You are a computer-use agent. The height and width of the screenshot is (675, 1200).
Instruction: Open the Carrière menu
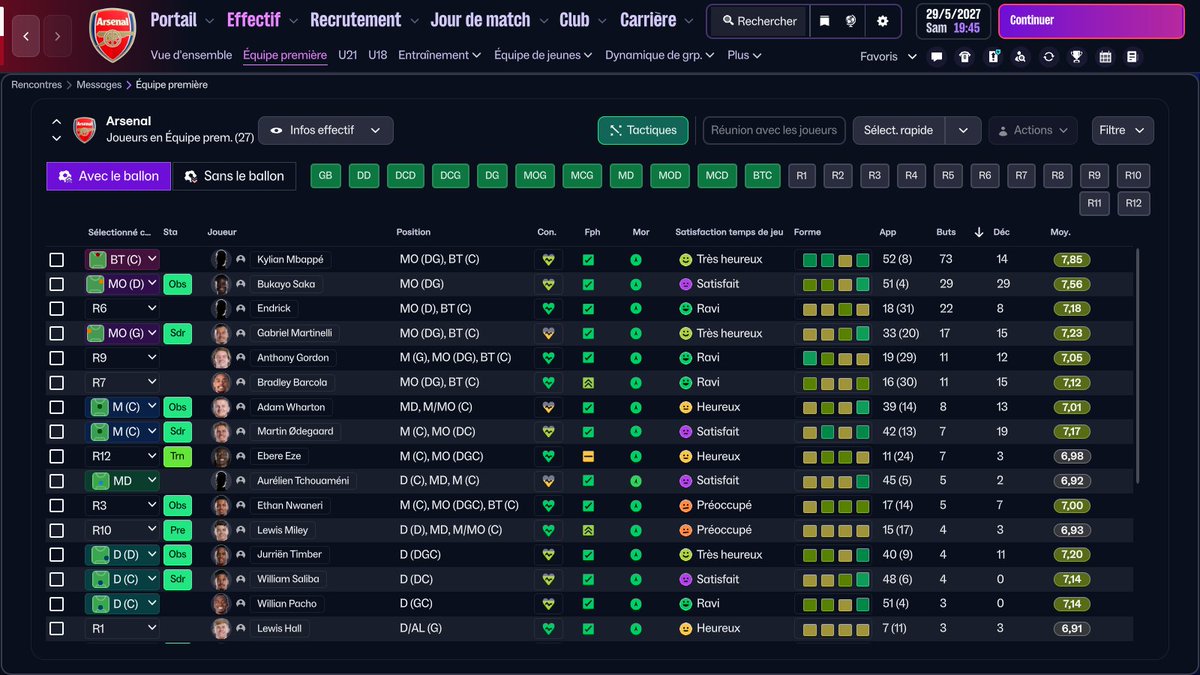(656, 20)
